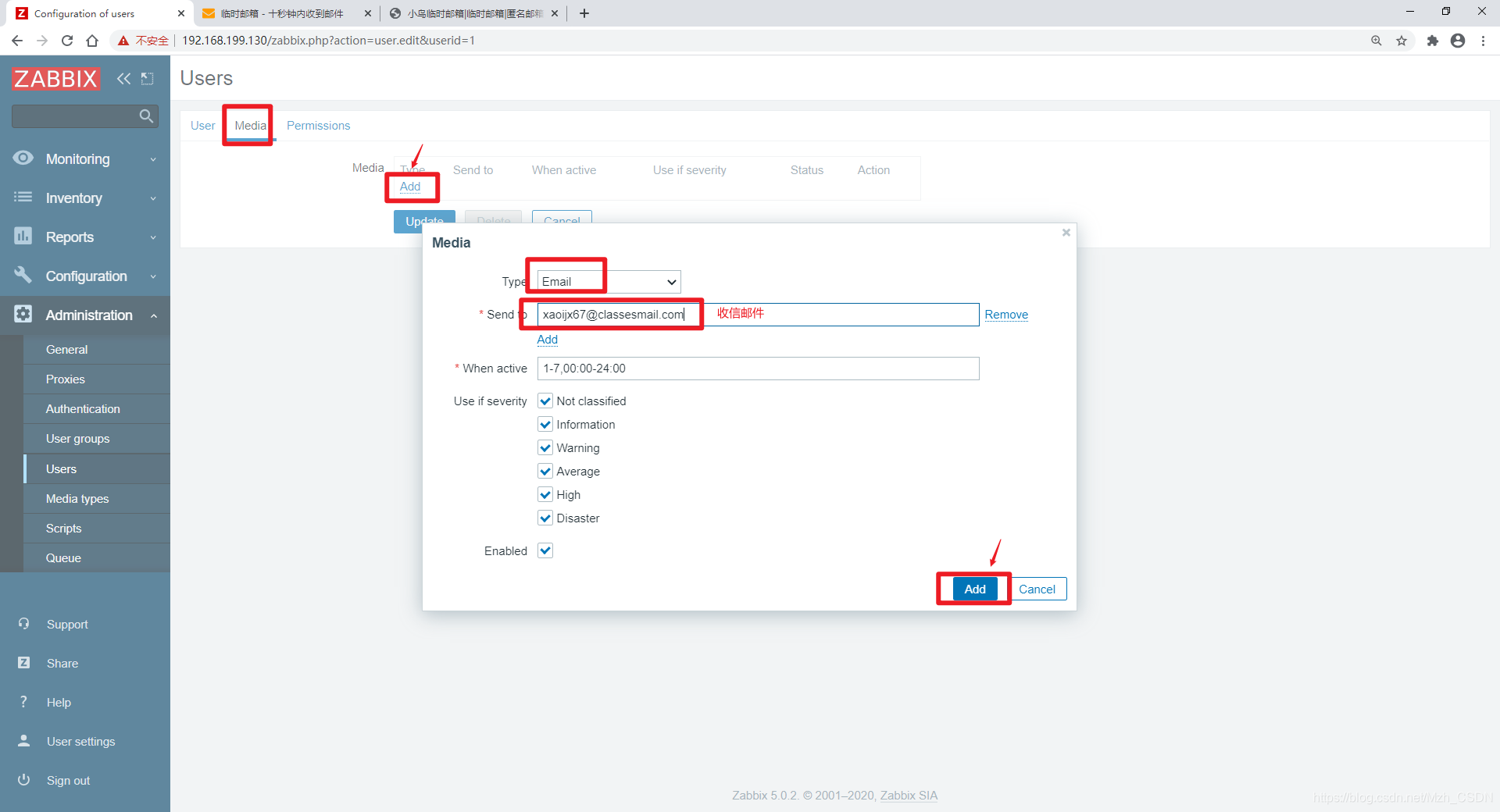The width and height of the screenshot is (1500, 812).
Task: Click Add link in Media table
Action: (410, 187)
